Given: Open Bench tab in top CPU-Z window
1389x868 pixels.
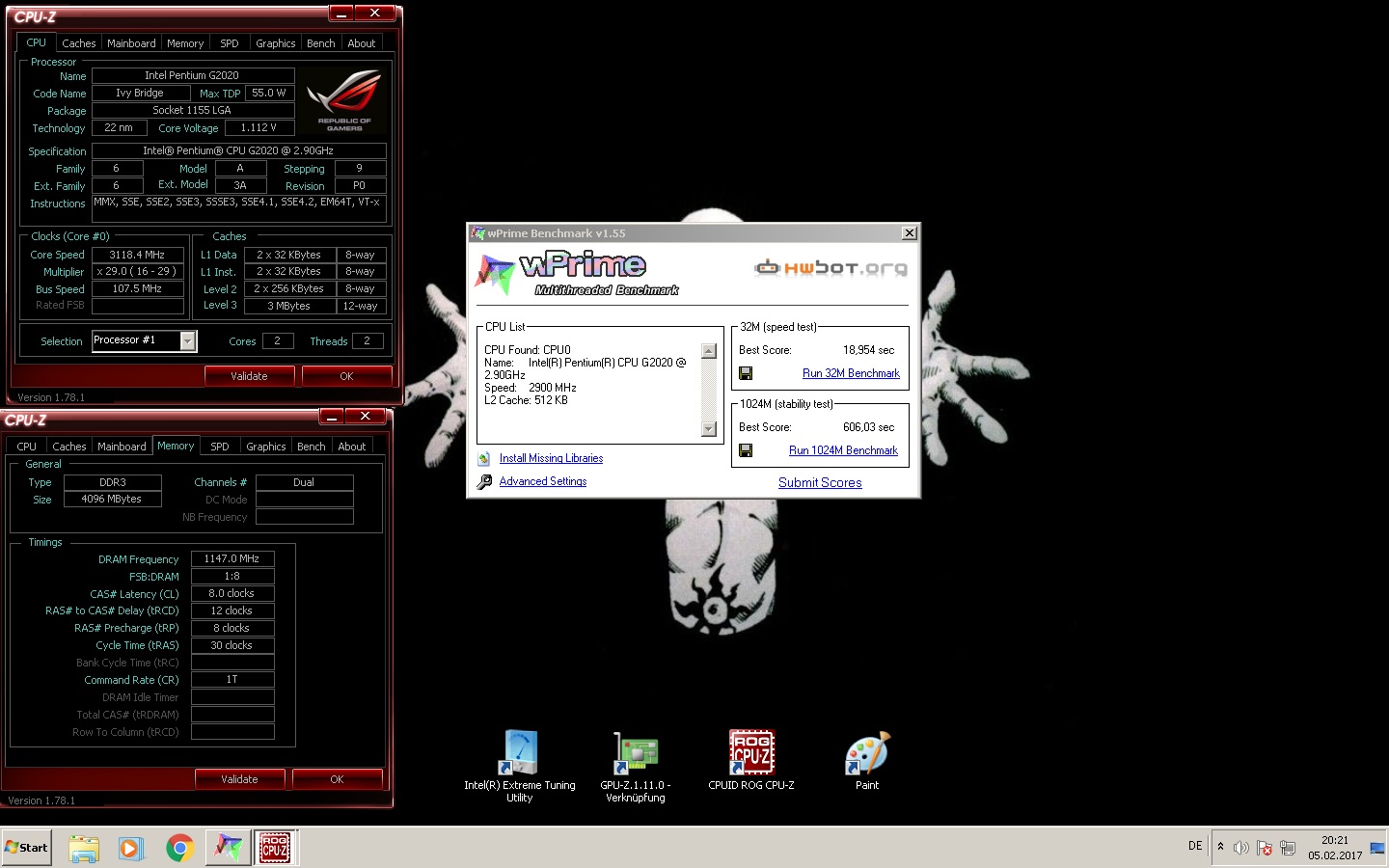Looking at the screenshot, I should (321, 43).
